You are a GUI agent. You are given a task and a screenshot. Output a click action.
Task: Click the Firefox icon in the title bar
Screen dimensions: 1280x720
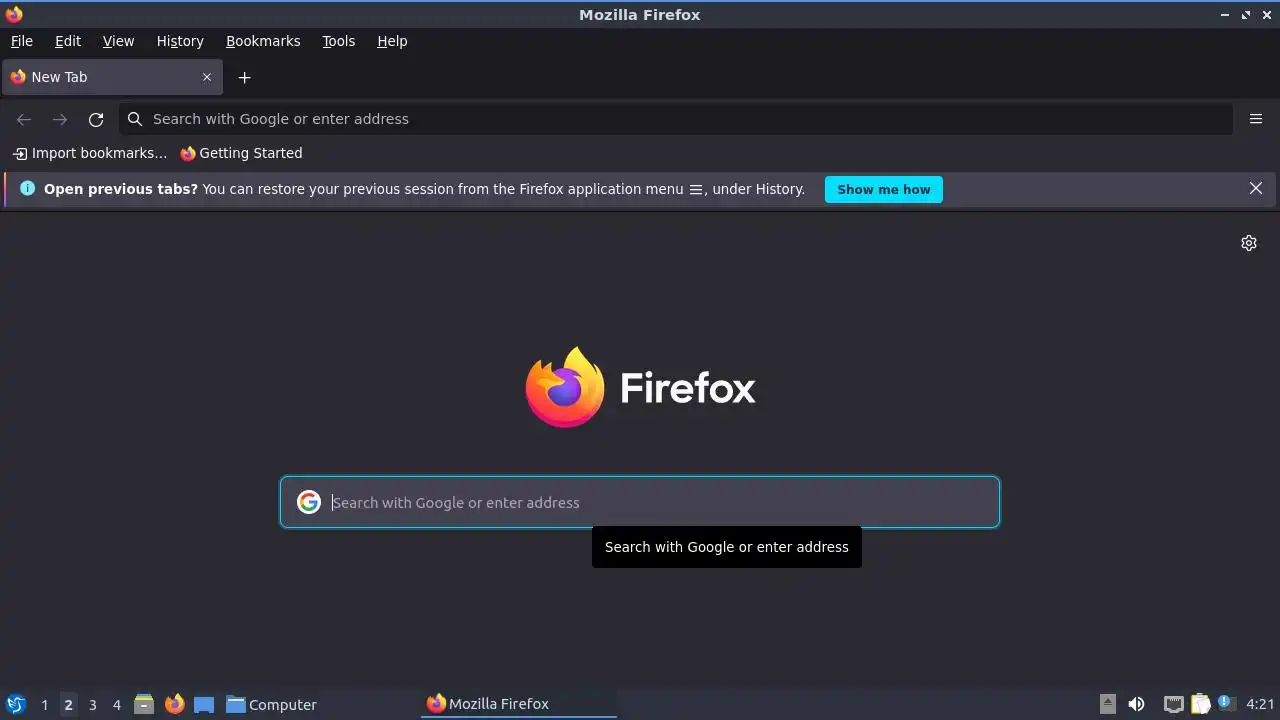14,14
